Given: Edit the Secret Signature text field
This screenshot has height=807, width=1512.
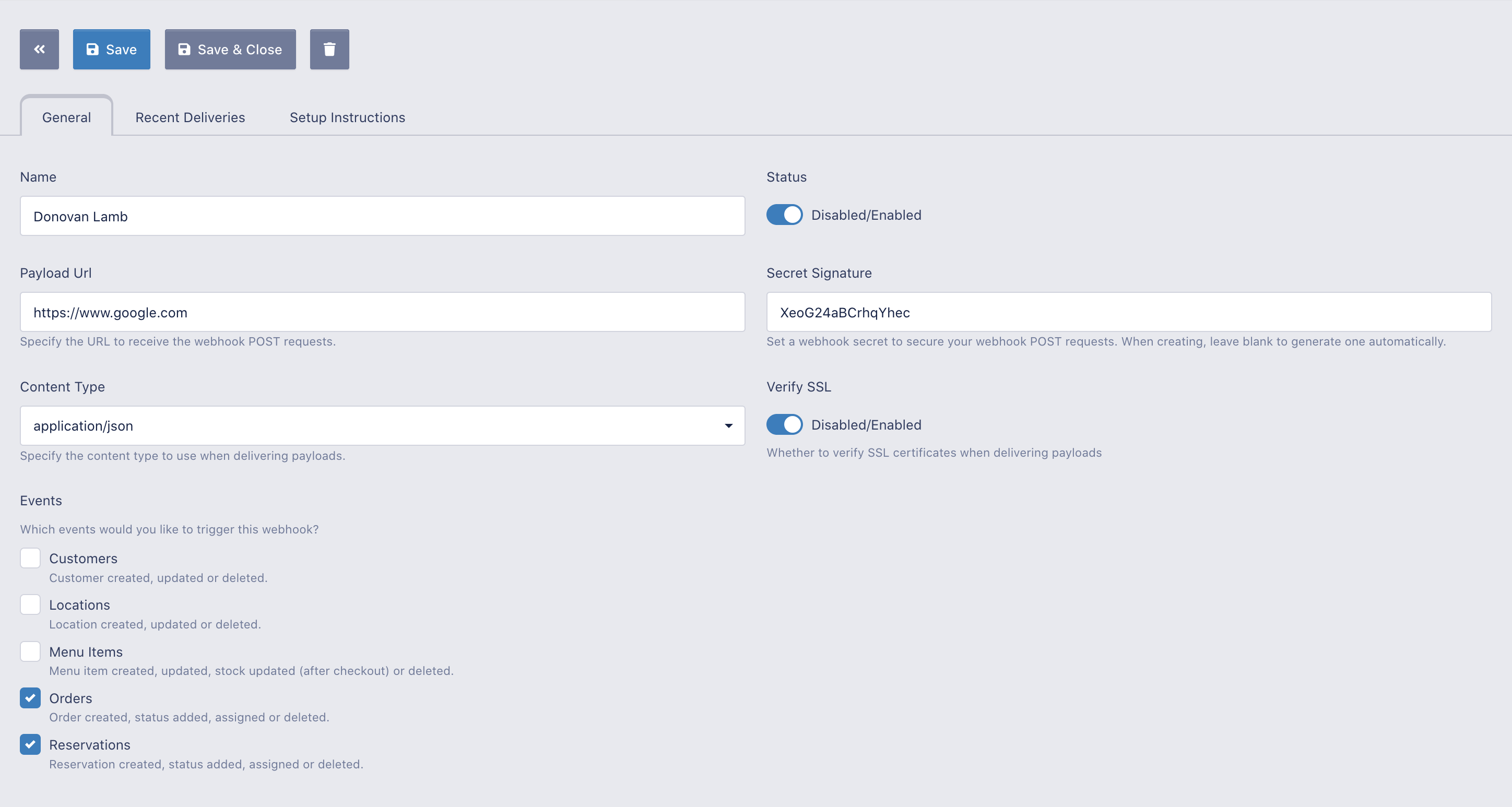Looking at the screenshot, I should [x=1128, y=312].
